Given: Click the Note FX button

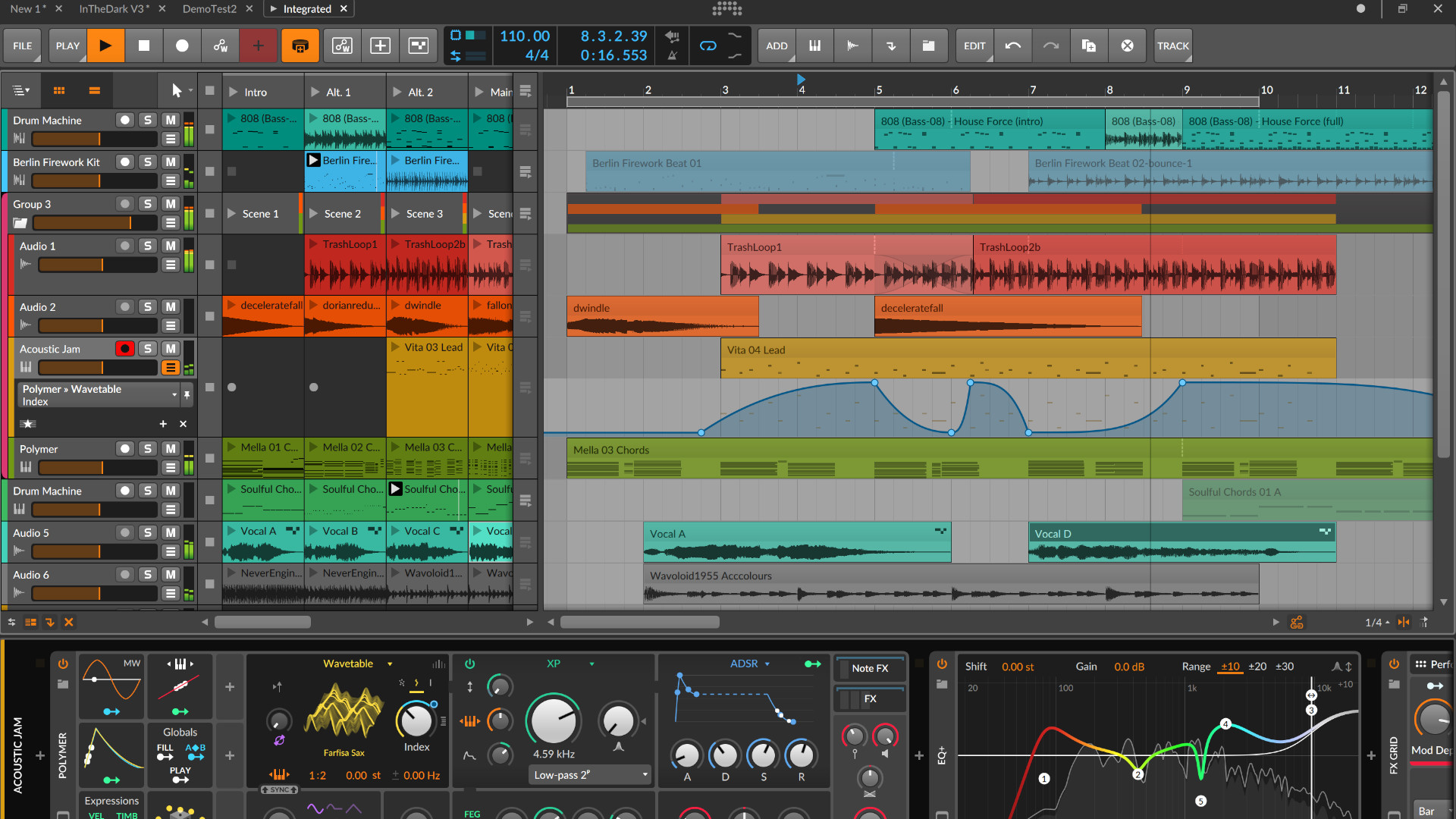Looking at the screenshot, I should [869, 668].
